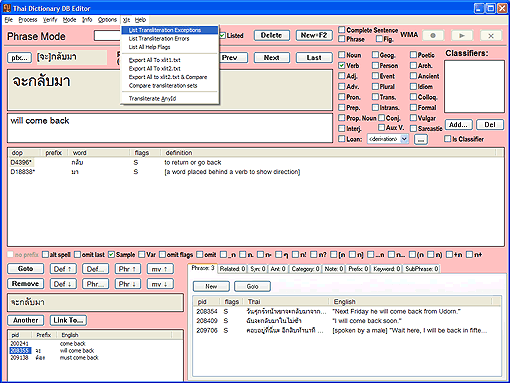Image resolution: width=510 pixels, height=383 pixels.
Task: Jump to the Last entry
Action: click(x=314, y=58)
